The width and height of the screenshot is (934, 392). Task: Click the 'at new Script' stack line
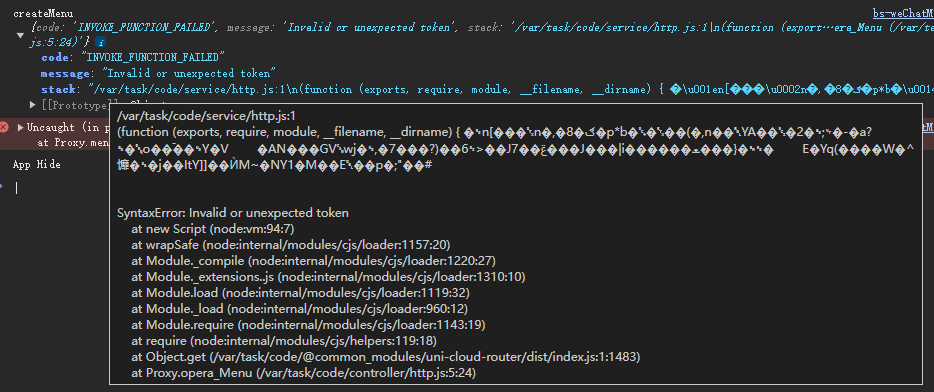point(213,229)
